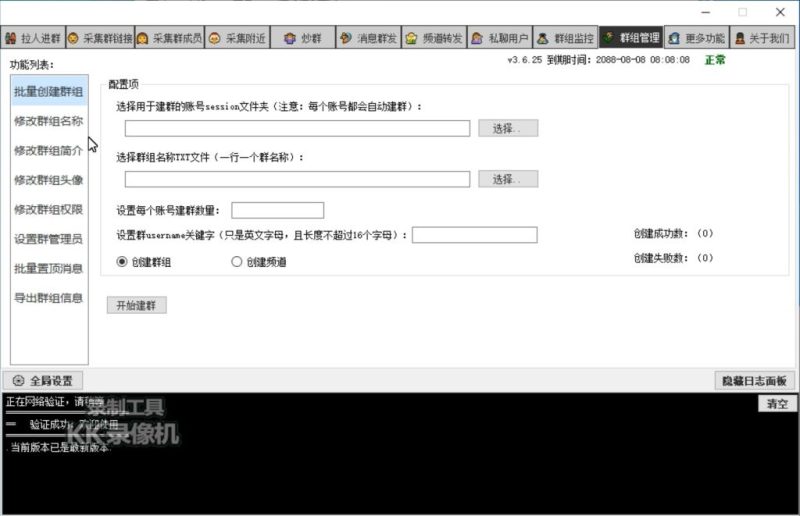The image size is (800, 516).
Task: Click the 采集群成员 tab icon
Action: coord(142,38)
